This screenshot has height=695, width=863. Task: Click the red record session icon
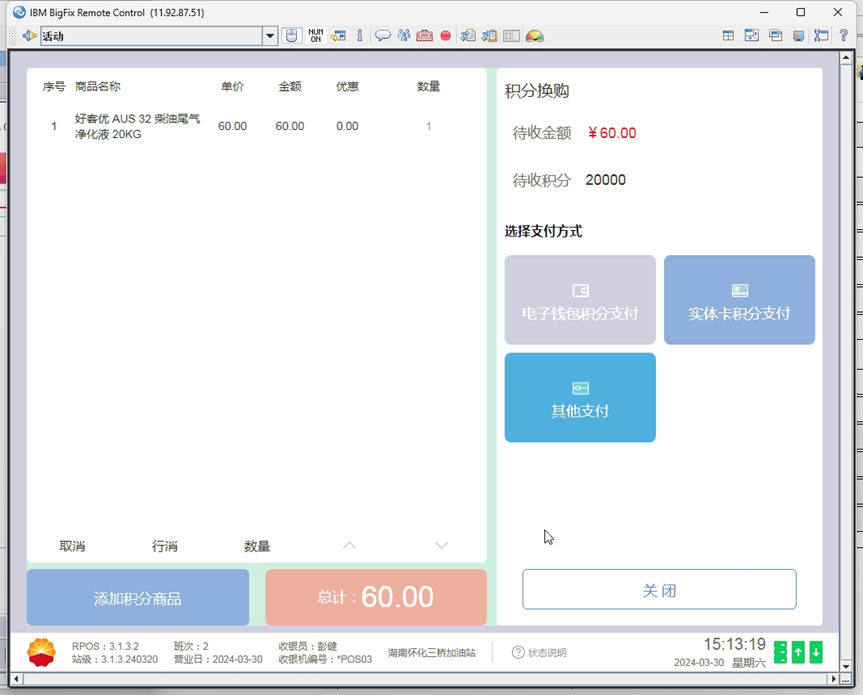pyautogui.click(x=446, y=36)
